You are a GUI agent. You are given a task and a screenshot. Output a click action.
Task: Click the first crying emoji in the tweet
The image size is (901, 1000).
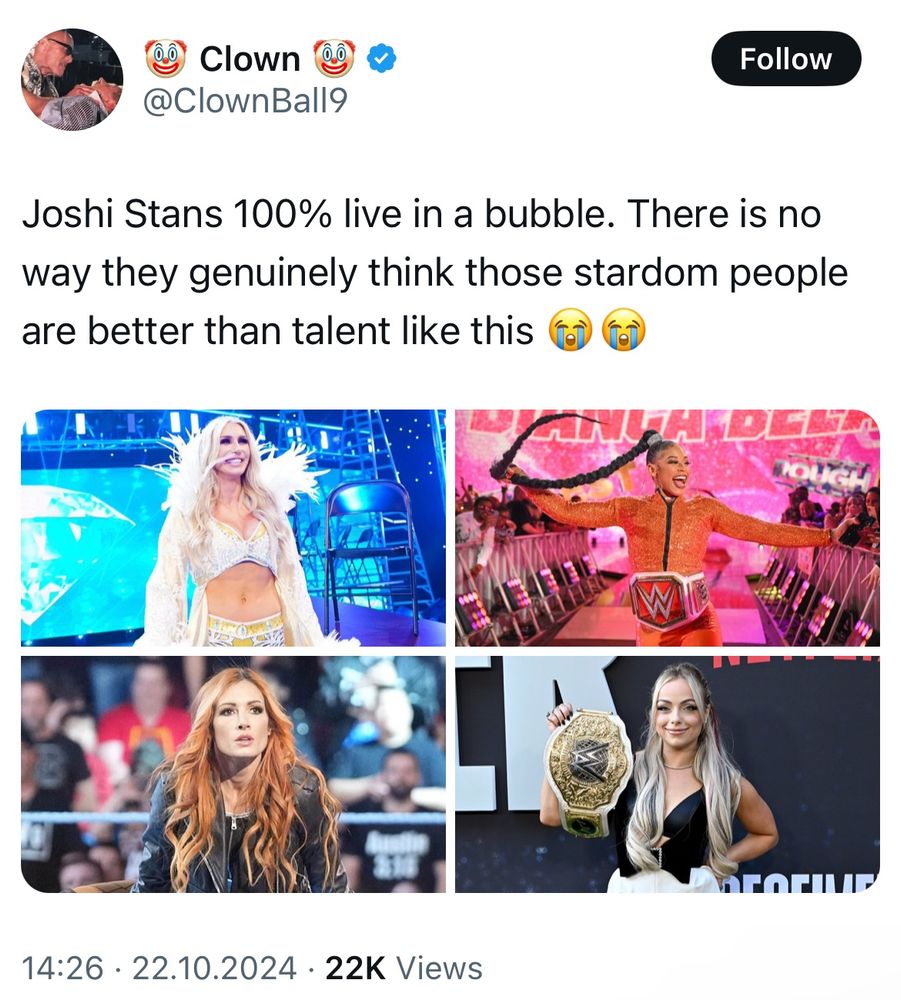(x=571, y=330)
